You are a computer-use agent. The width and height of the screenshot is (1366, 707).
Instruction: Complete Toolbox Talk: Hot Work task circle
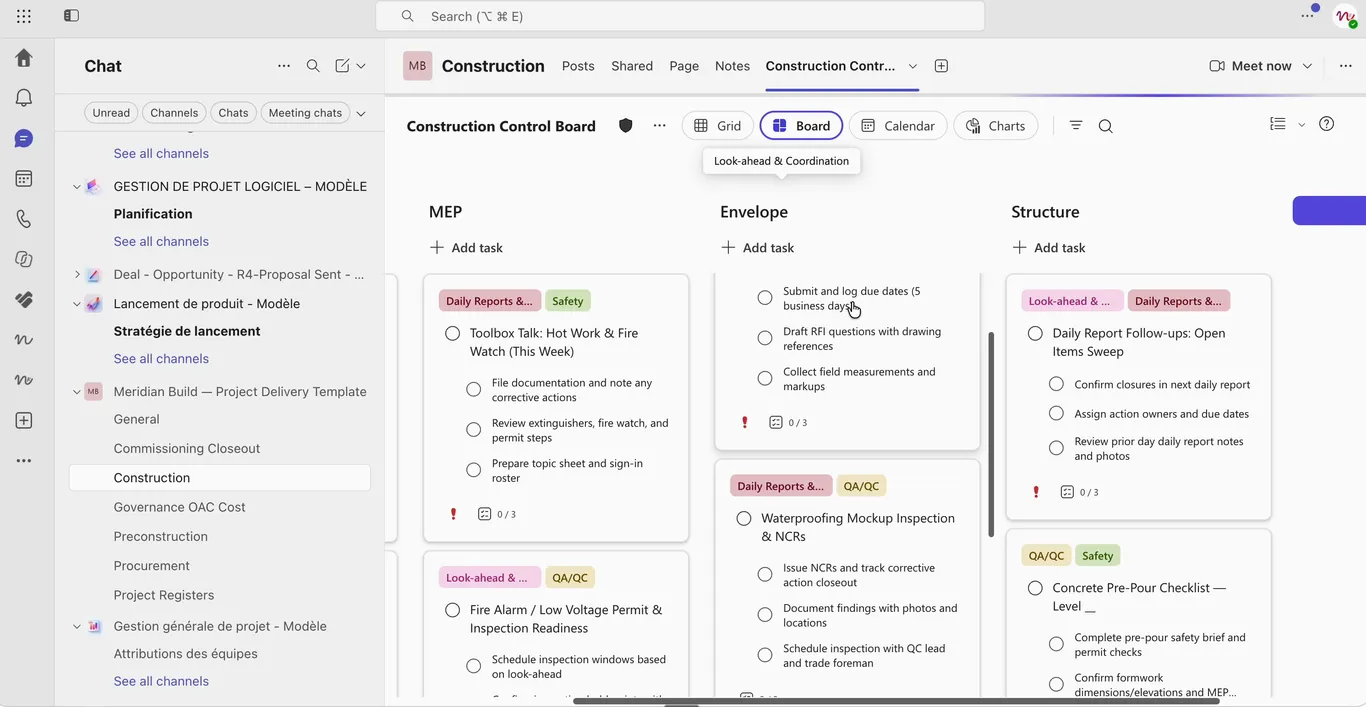coord(453,333)
